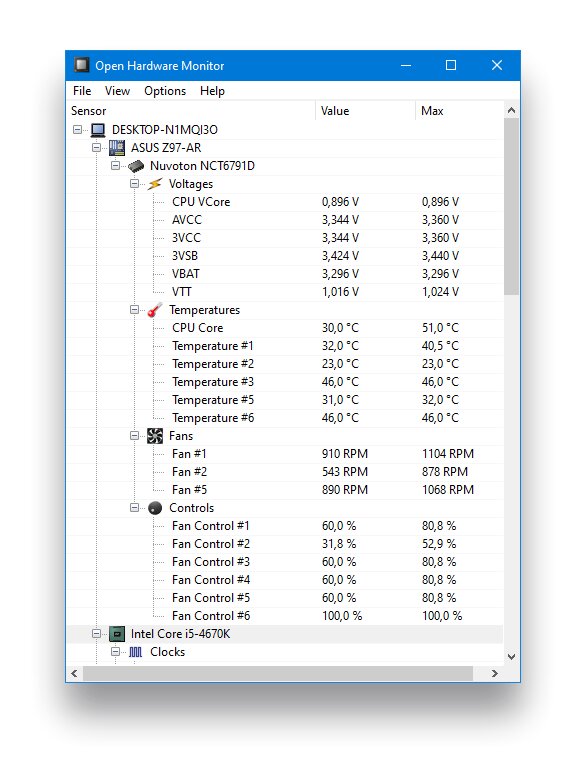The image size is (586, 773).
Task: Click the fan icon beside Fans
Action: [155, 436]
